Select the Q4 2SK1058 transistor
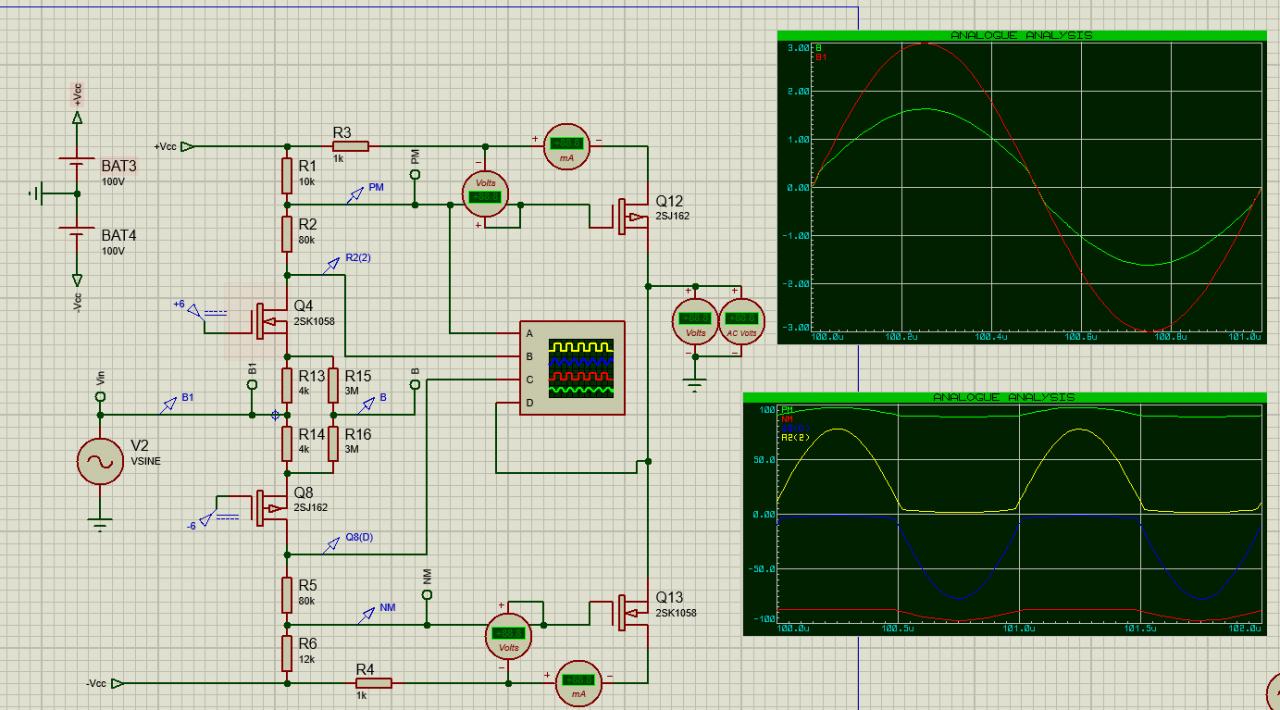 [268, 318]
